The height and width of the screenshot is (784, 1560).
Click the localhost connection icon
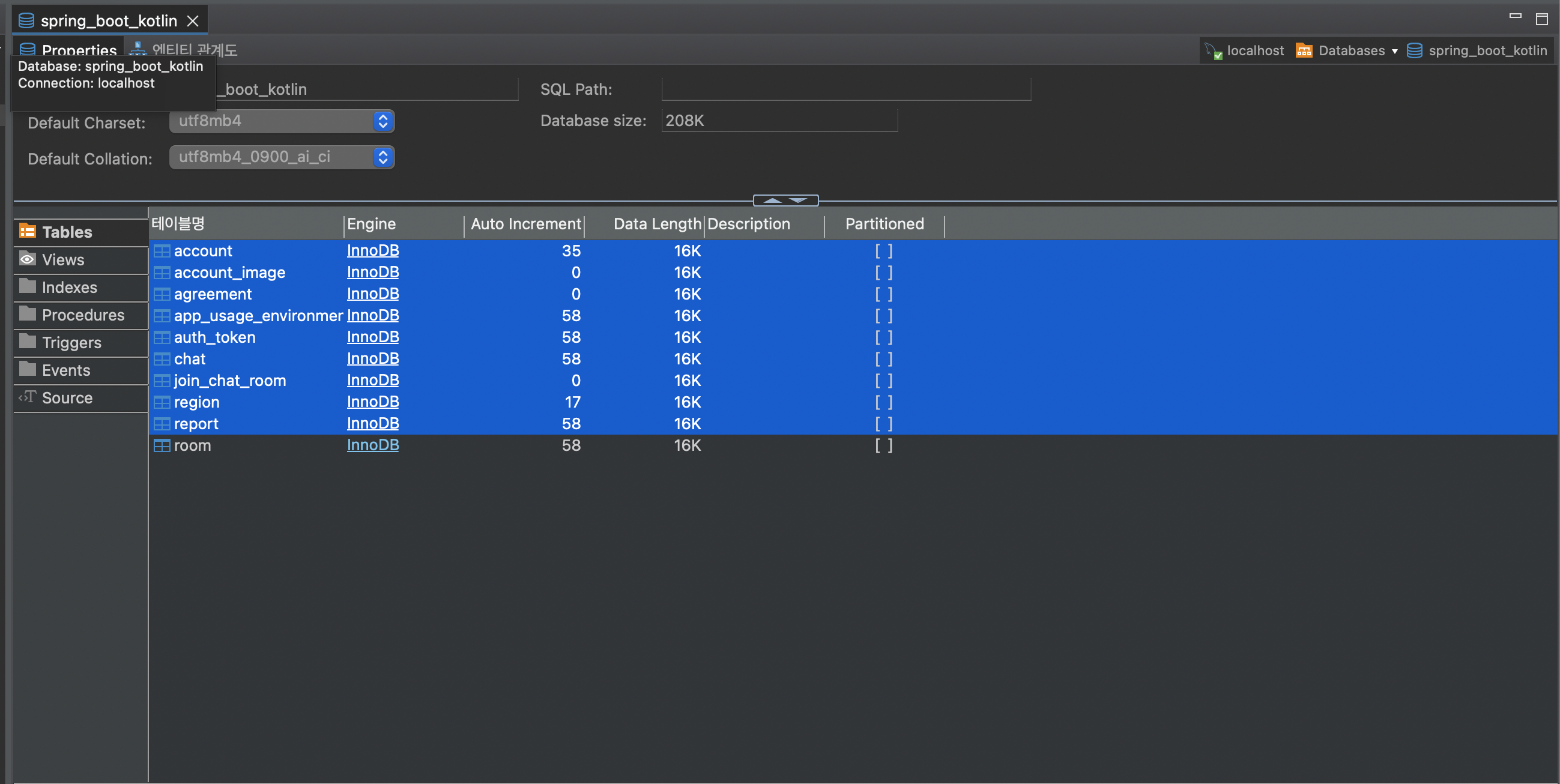(1213, 51)
